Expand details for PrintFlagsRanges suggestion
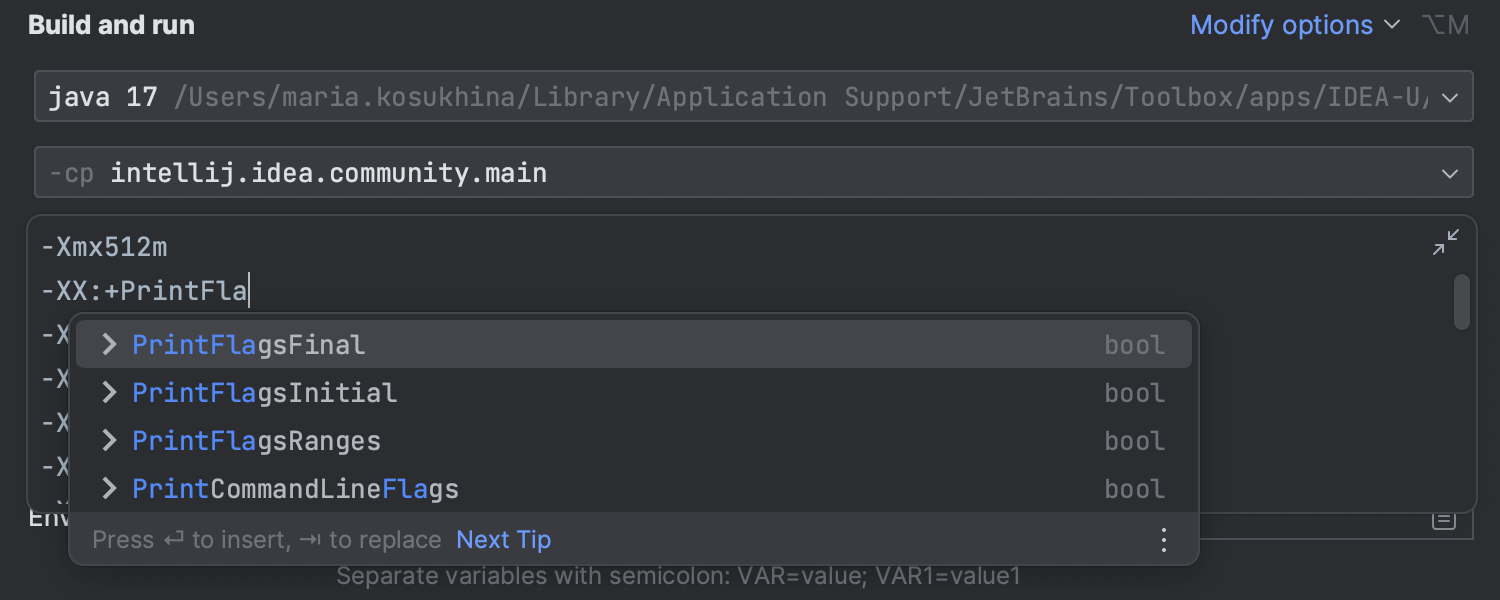The width and height of the screenshot is (1500, 600). [x=108, y=440]
